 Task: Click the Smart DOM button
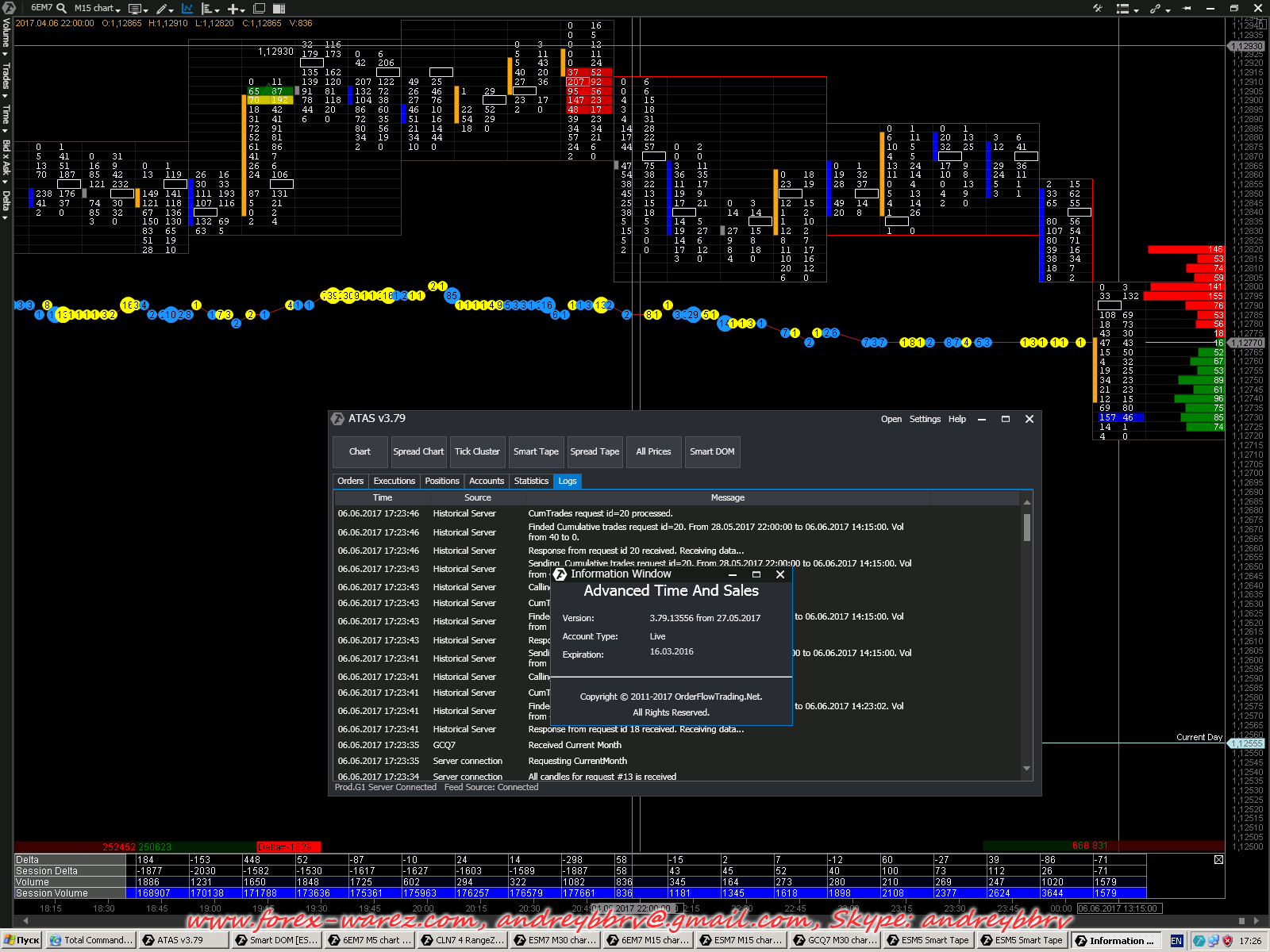pos(712,451)
